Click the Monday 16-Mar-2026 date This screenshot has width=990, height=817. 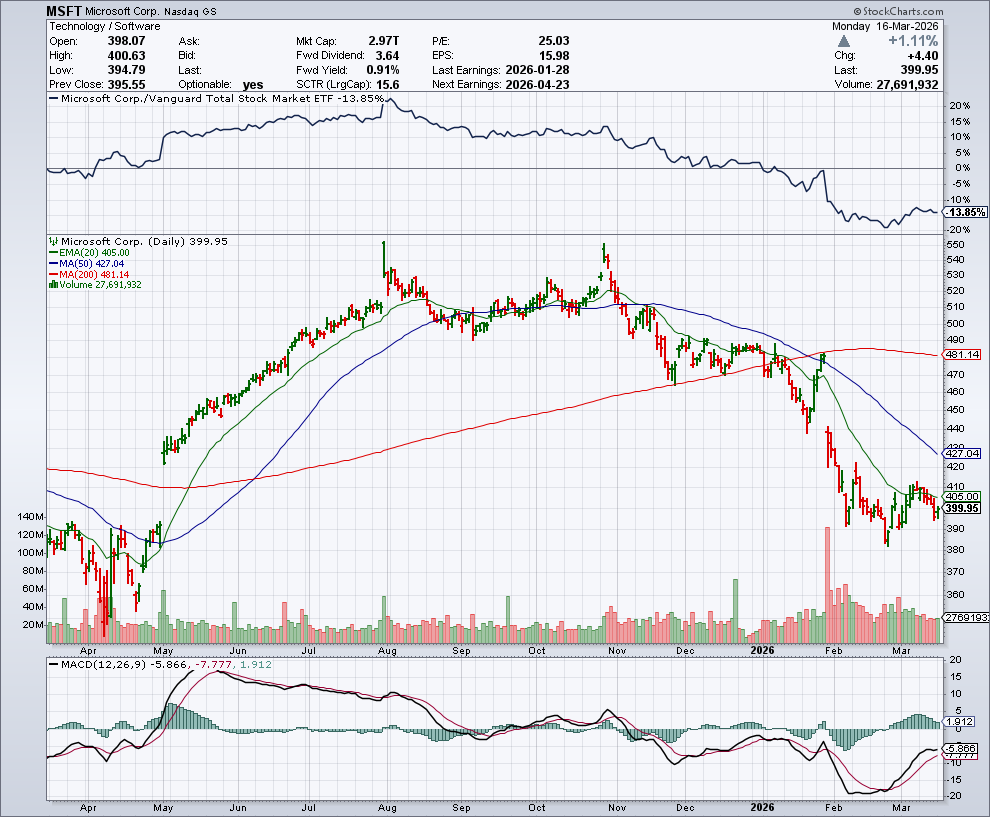click(x=885, y=27)
